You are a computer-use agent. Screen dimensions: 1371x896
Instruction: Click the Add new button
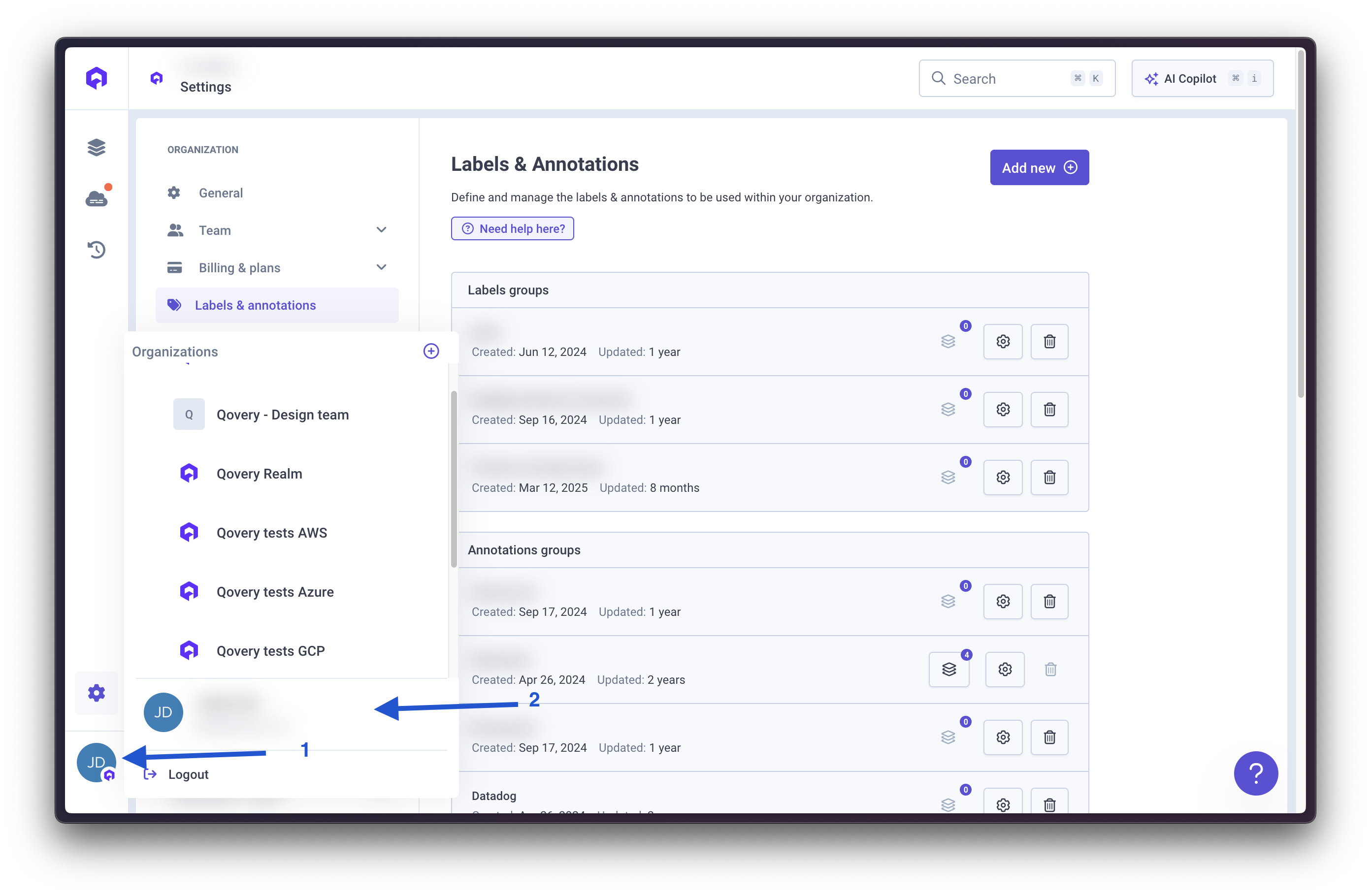pos(1039,167)
